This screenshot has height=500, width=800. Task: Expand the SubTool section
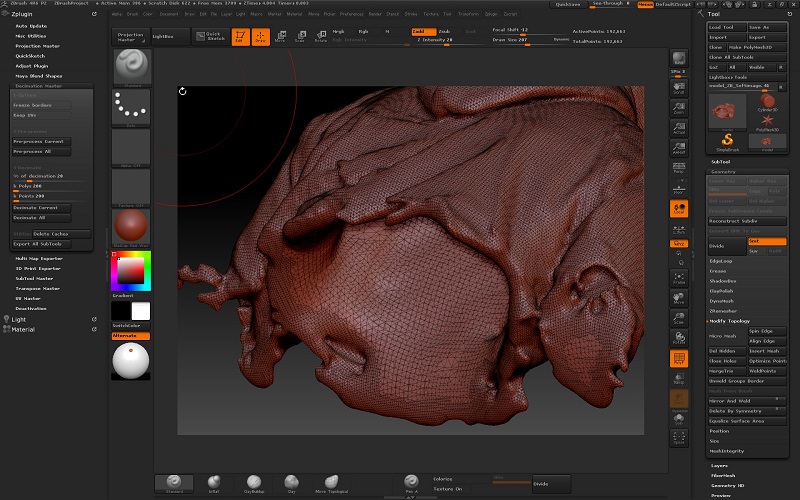[x=721, y=160]
